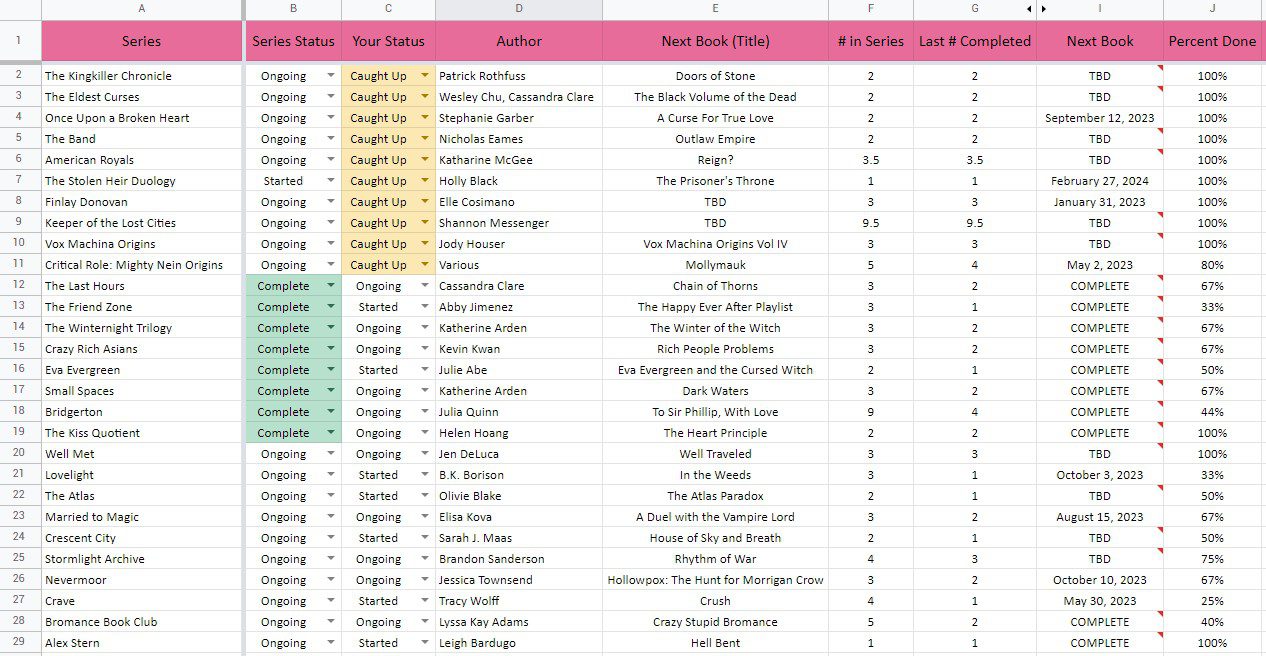Select column J header

click(1212, 9)
